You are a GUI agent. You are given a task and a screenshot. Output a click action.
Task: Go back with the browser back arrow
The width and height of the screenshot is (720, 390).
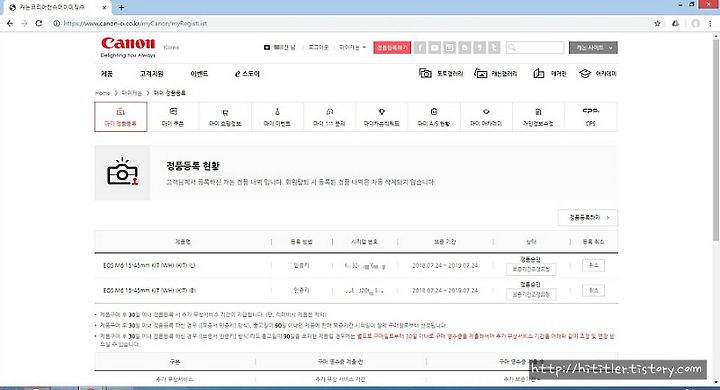pos(10,23)
